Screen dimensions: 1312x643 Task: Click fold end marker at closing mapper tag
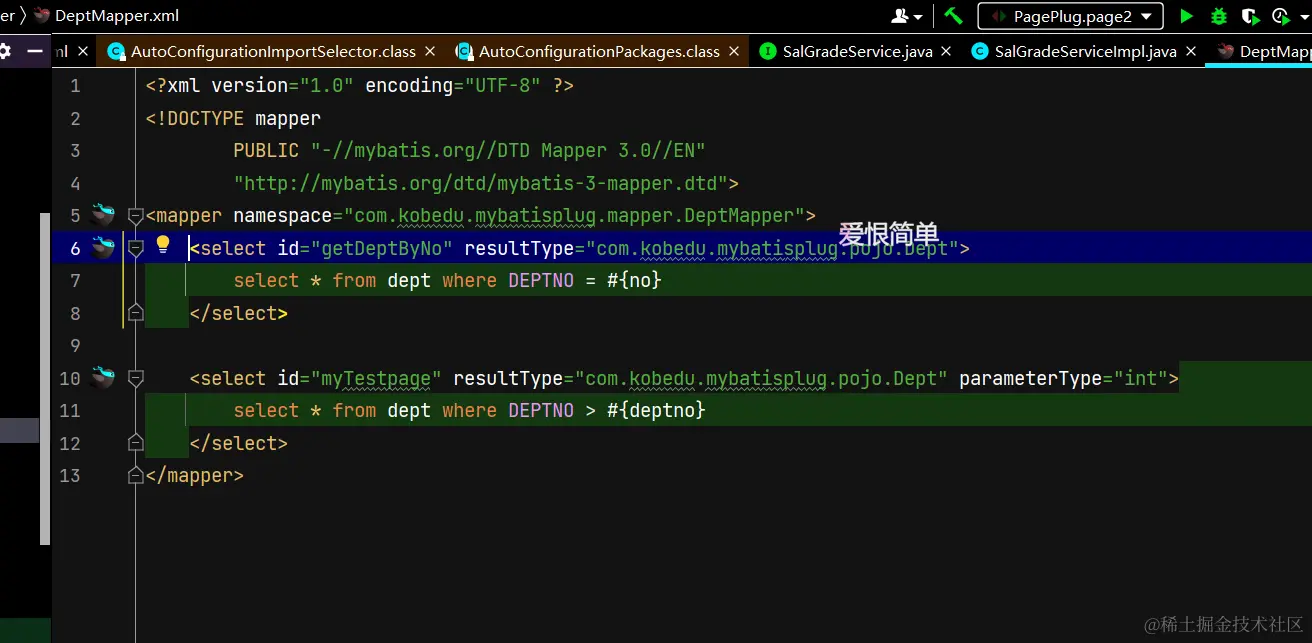pos(136,476)
